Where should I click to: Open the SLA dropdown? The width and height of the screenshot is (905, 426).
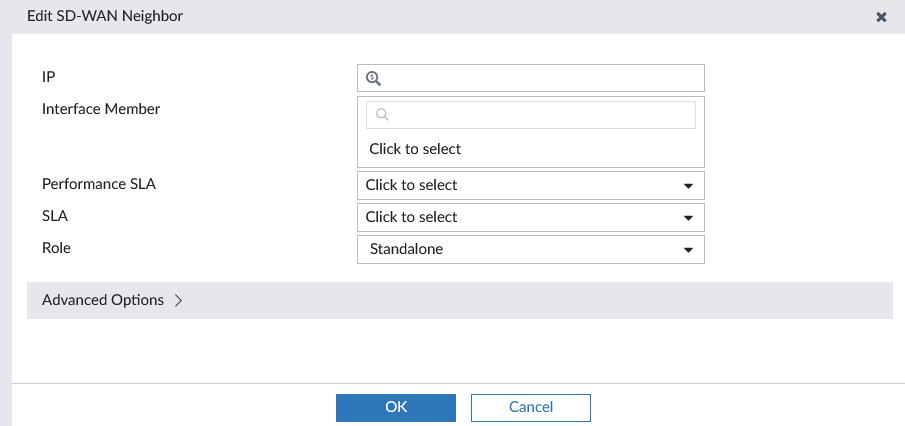[520, 217]
